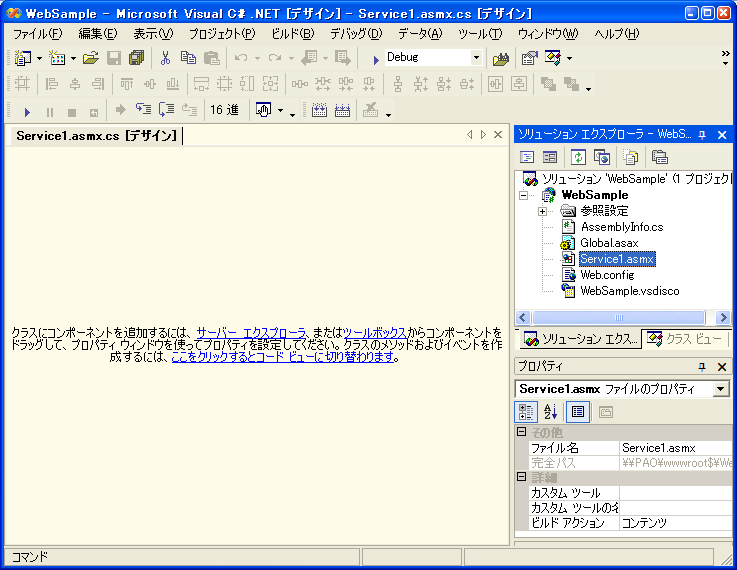
Task: Click the ビルド アクション value コンテンツ
Action: (x=675, y=523)
